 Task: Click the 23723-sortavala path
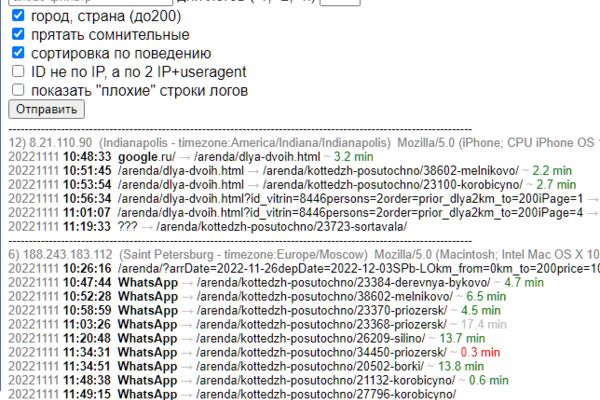[281, 227]
